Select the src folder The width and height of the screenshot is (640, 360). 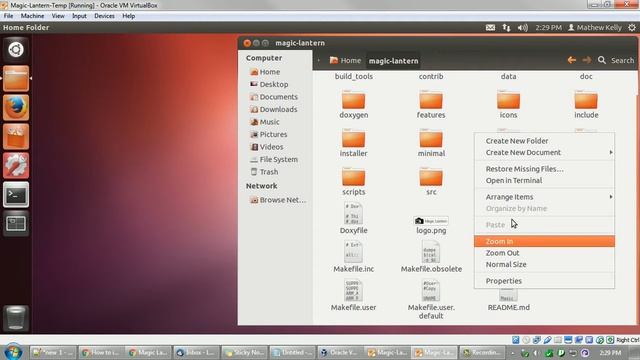pos(431,182)
